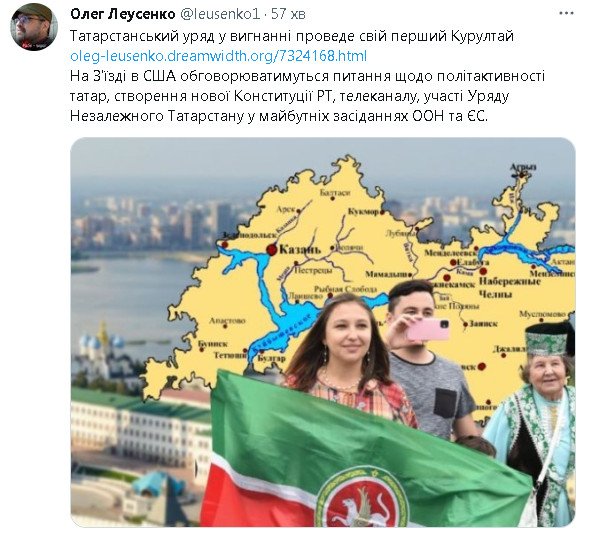Follow the oleg-leusenko.dreamwidth.org link
591x535 pixels.
[x=219, y=56]
